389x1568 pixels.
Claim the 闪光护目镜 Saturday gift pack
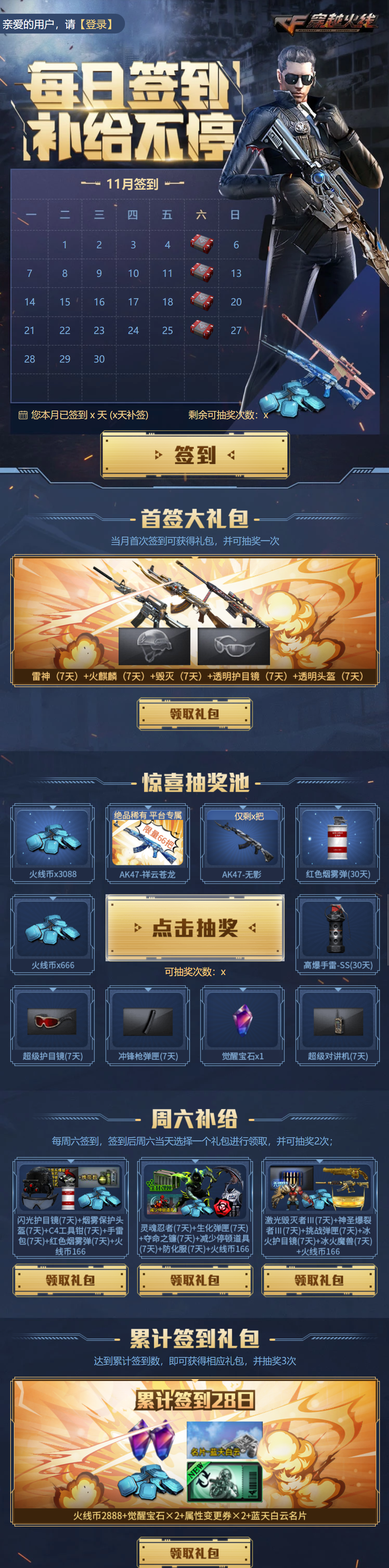[70, 1280]
